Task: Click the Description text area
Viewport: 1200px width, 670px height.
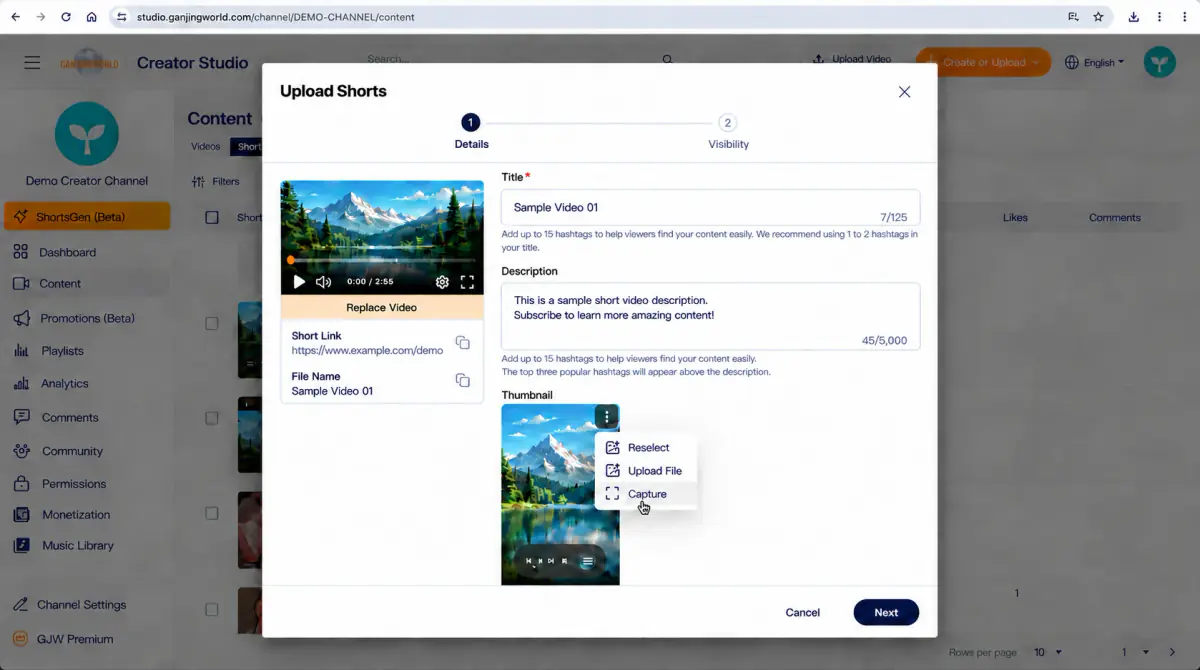Action: (x=710, y=316)
